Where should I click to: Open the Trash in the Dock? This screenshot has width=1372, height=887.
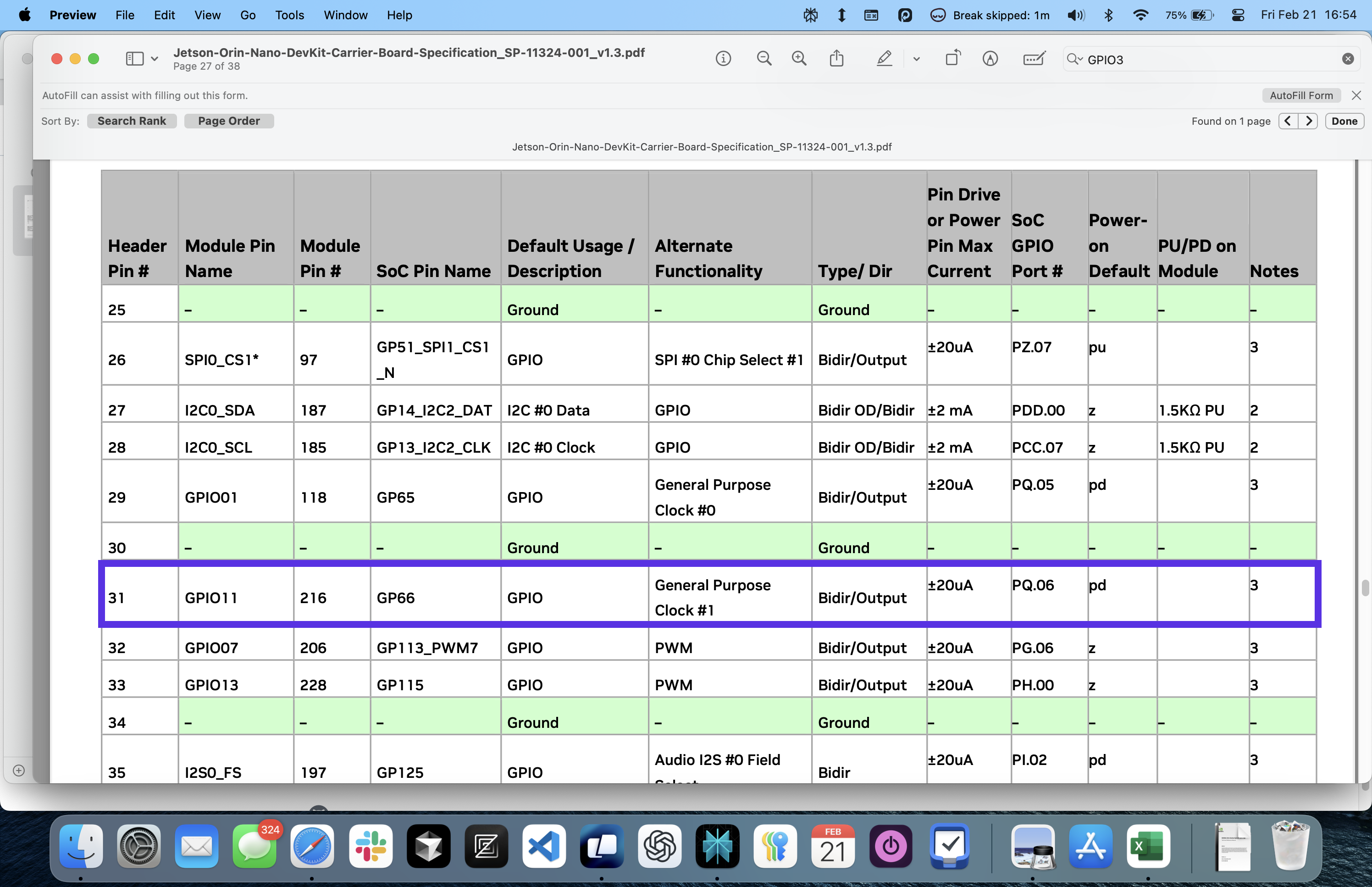click(1290, 846)
